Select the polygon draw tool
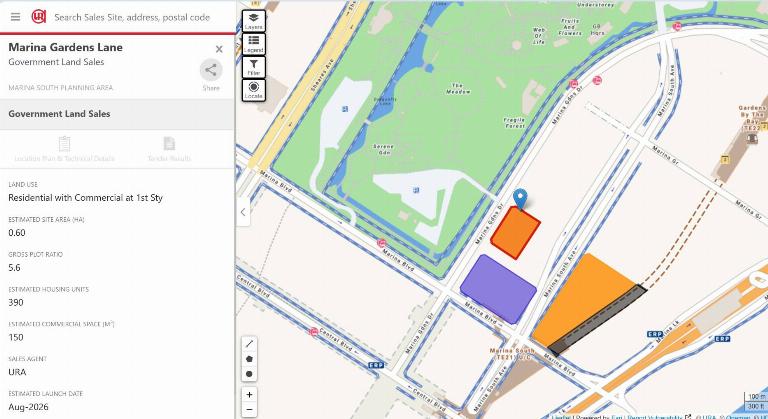 (249, 359)
